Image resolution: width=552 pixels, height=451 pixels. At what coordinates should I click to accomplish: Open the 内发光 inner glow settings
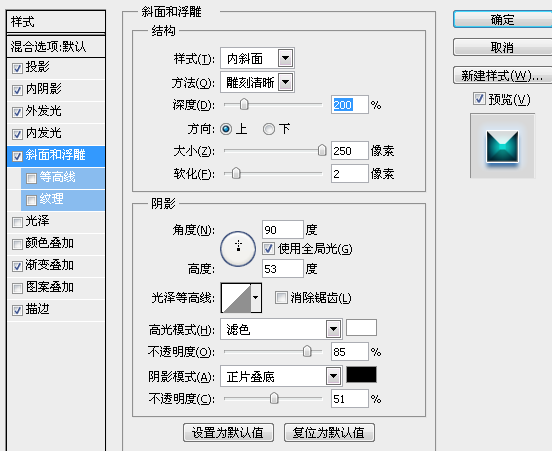(44, 133)
